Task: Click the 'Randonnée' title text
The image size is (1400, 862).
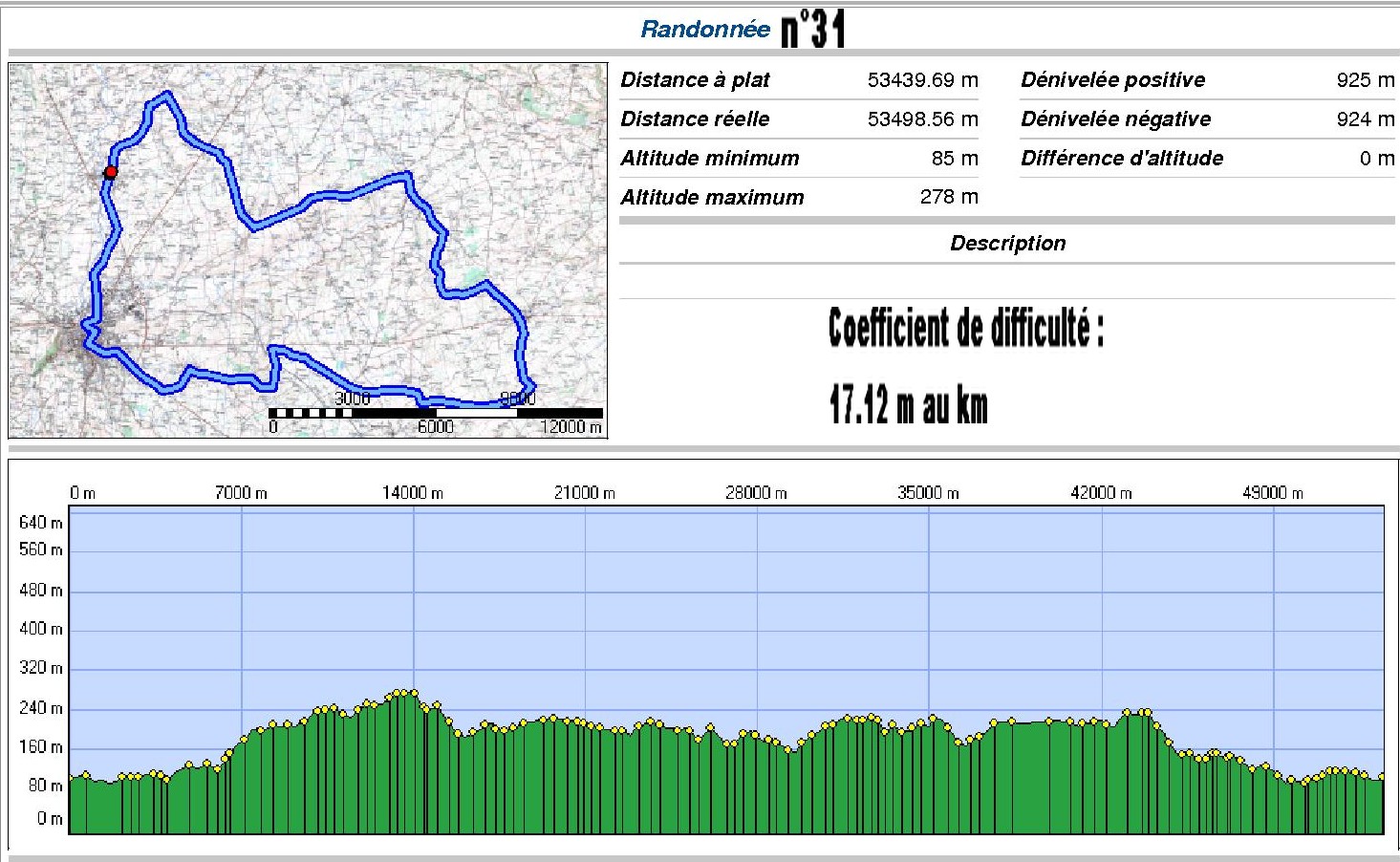Action: (x=705, y=30)
